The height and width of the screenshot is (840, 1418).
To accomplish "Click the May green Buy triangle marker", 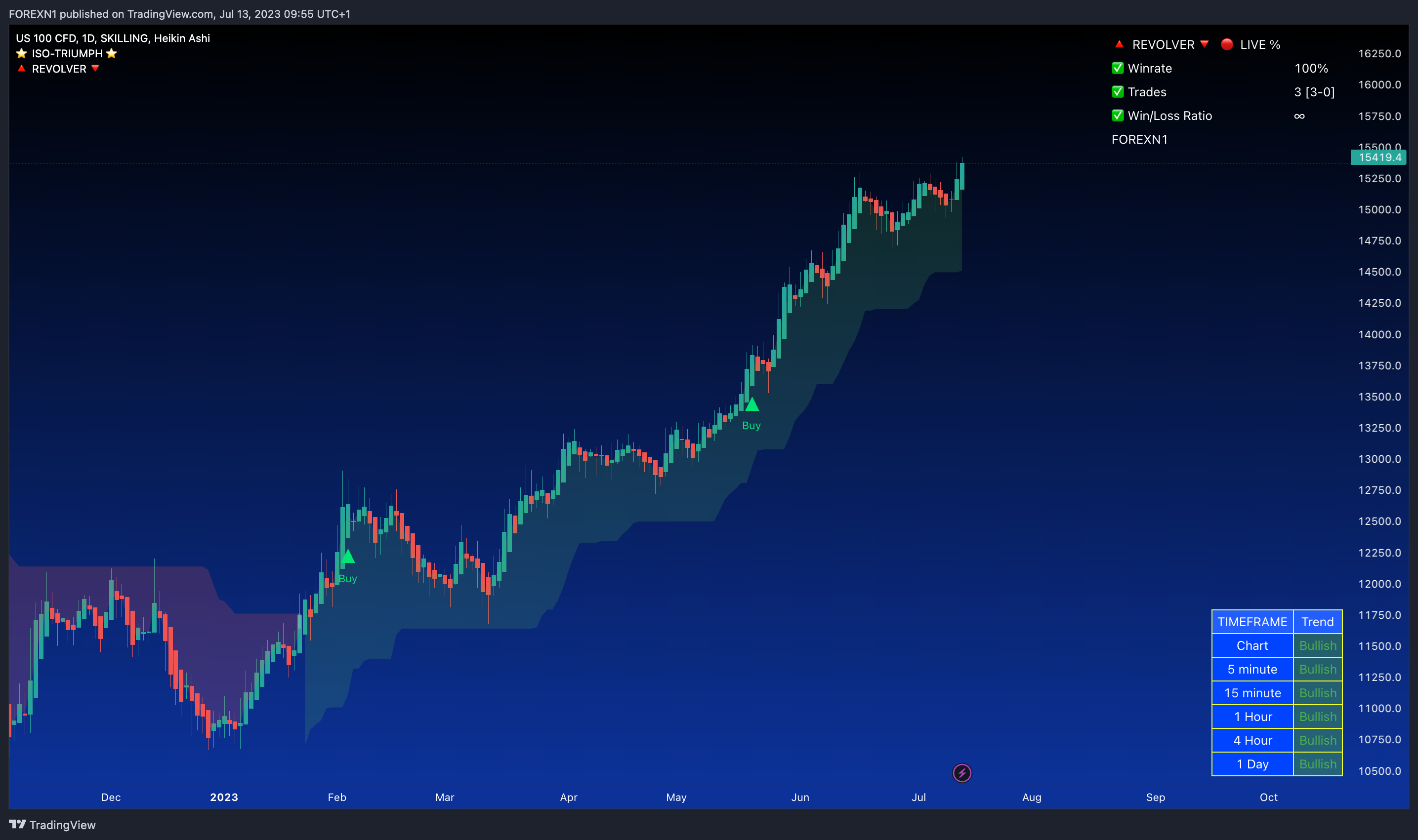I will pos(751,404).
